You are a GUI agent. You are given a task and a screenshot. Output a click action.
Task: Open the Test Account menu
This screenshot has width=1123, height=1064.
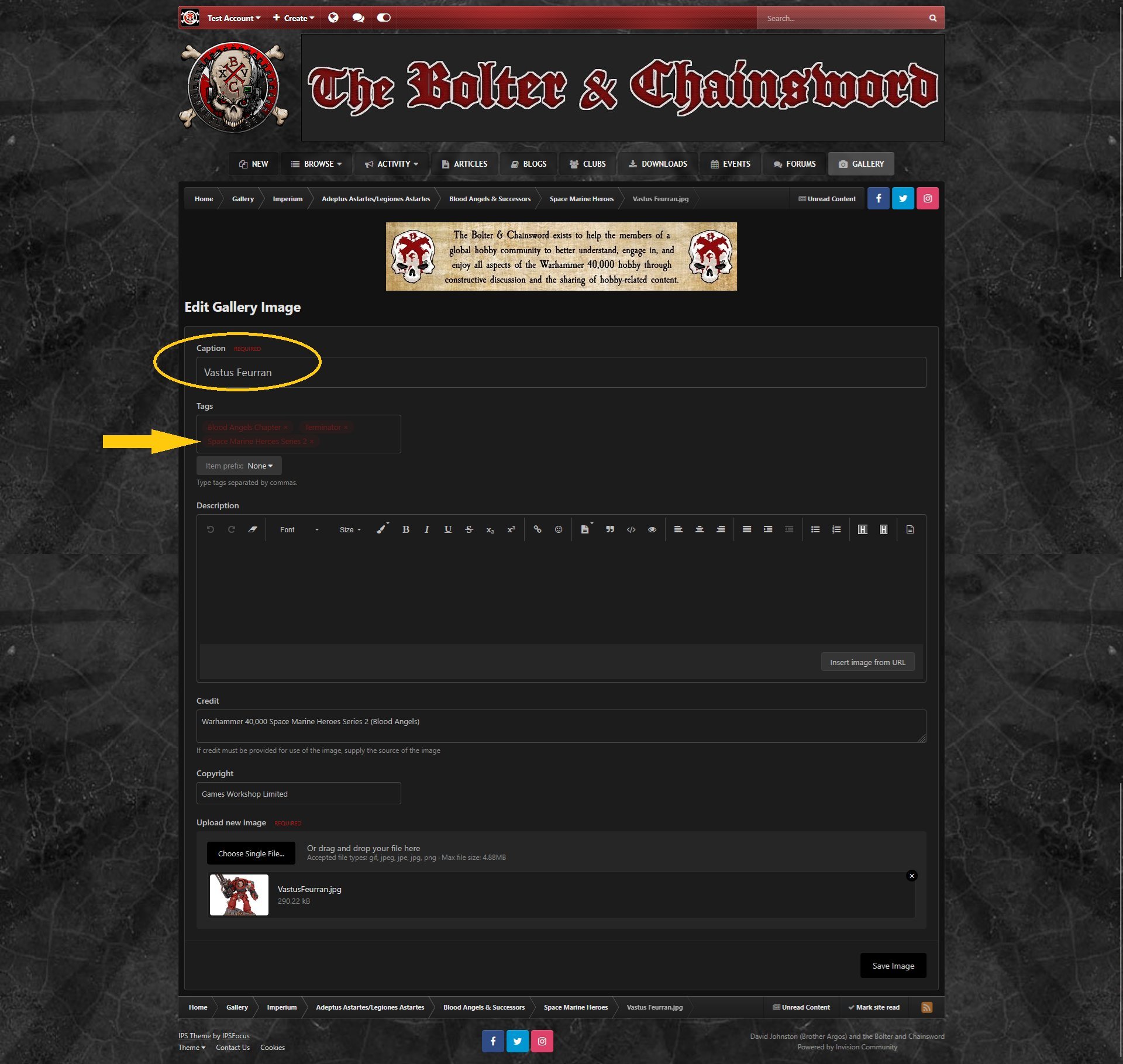pos(233,18)
